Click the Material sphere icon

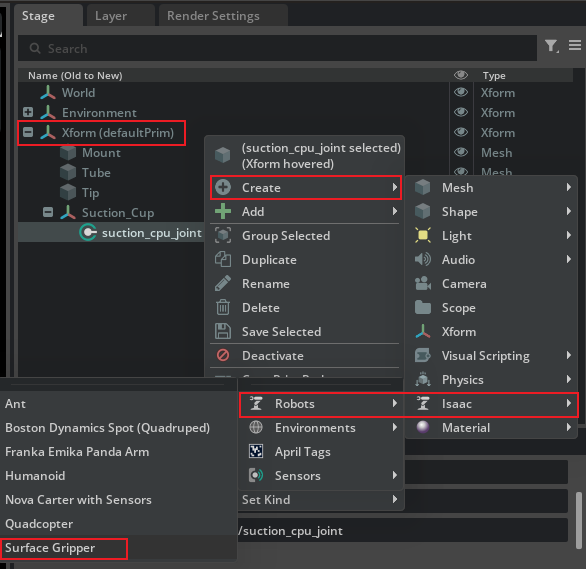point(423,427)
